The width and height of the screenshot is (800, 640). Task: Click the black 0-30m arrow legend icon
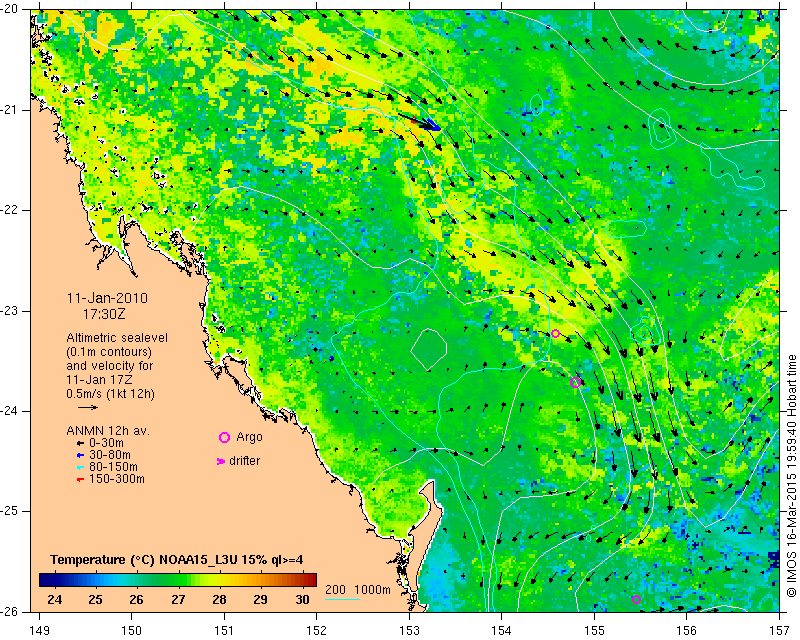pyautogui.click(x=80, y=444)
